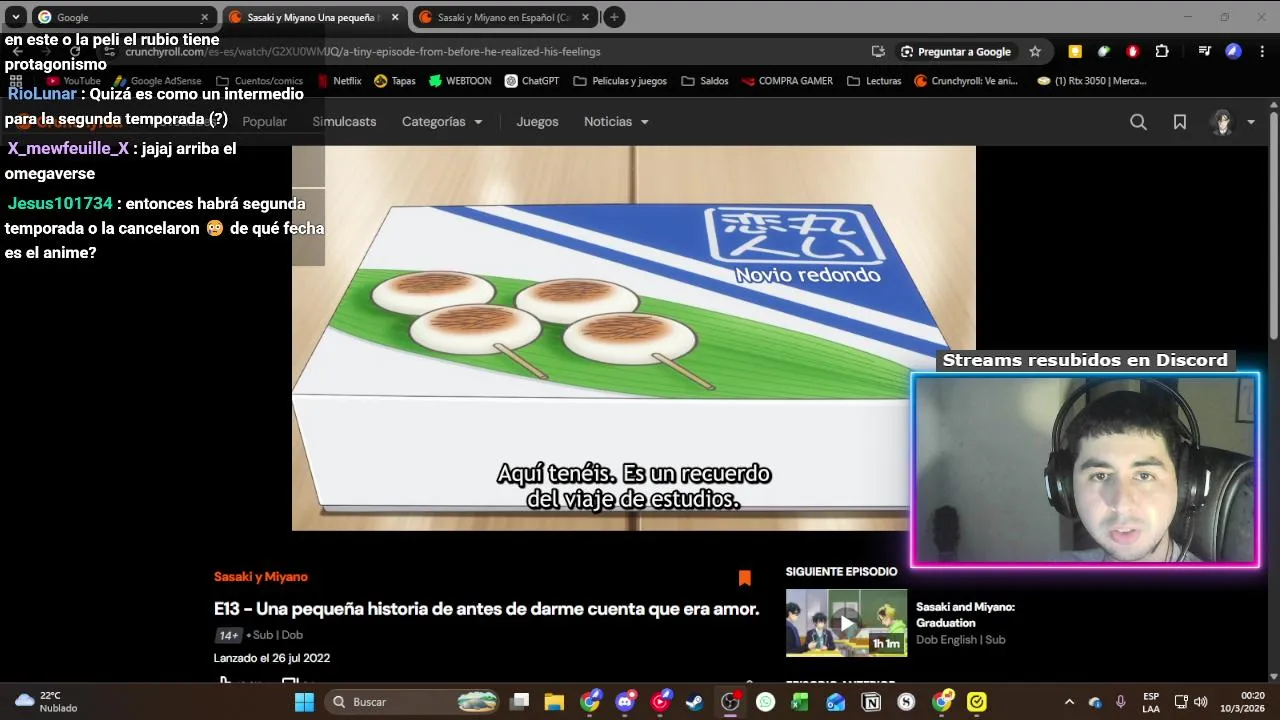The image size is (1280, 720).
Task: Open the tab search dropdown arrow
Action: pos(16,17)
